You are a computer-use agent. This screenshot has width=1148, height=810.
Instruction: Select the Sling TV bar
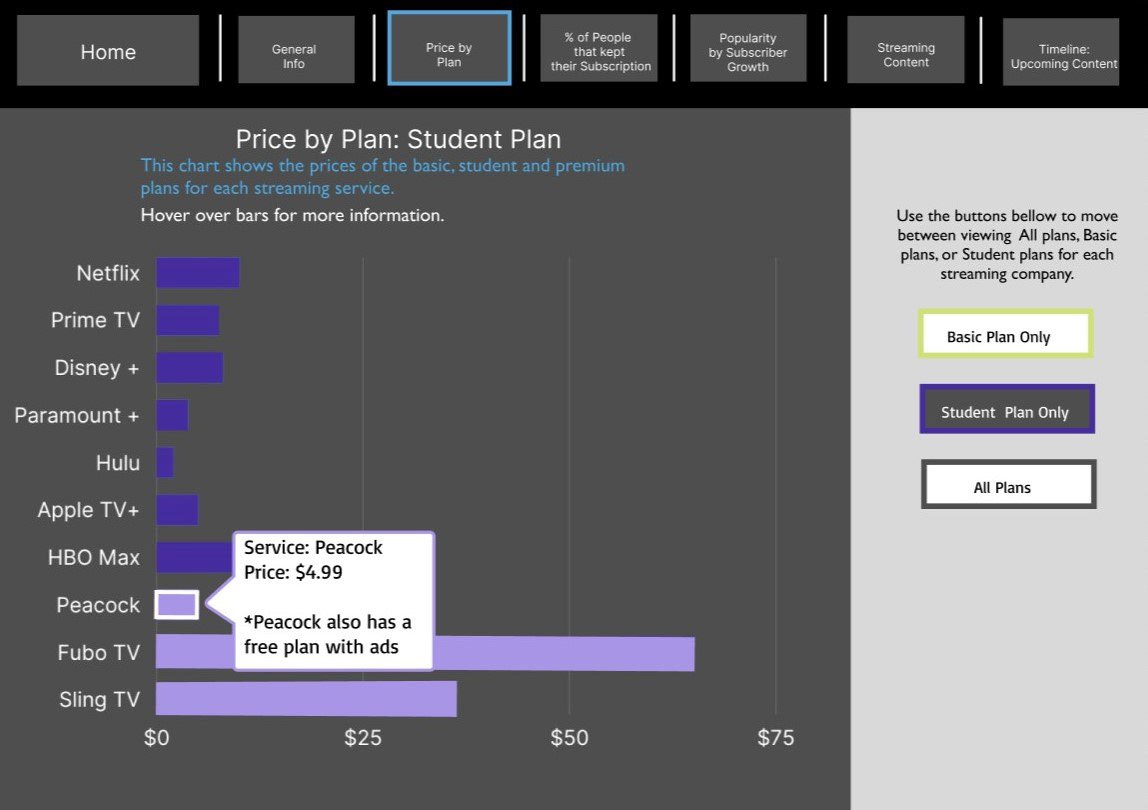[x=306, y=699]
